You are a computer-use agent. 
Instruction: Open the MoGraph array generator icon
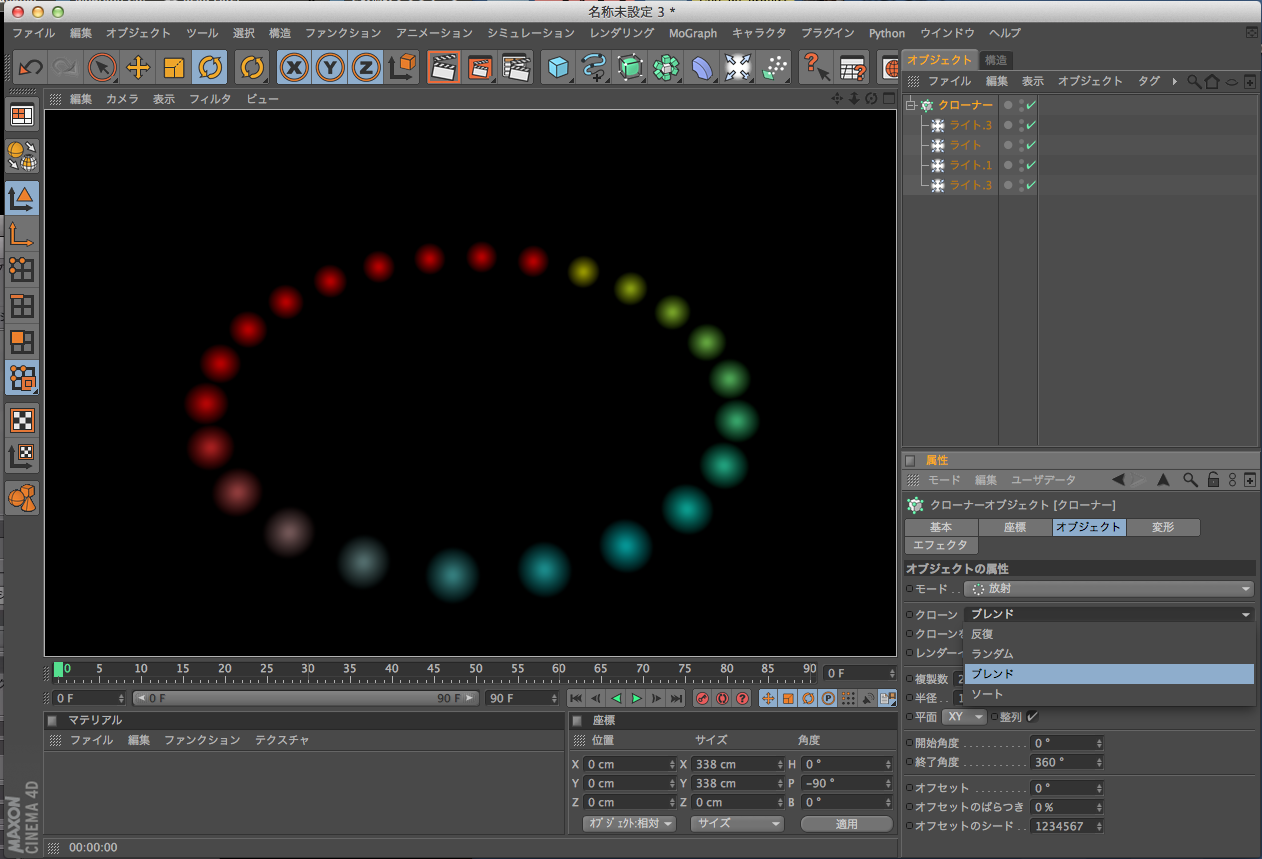(666, 67)
